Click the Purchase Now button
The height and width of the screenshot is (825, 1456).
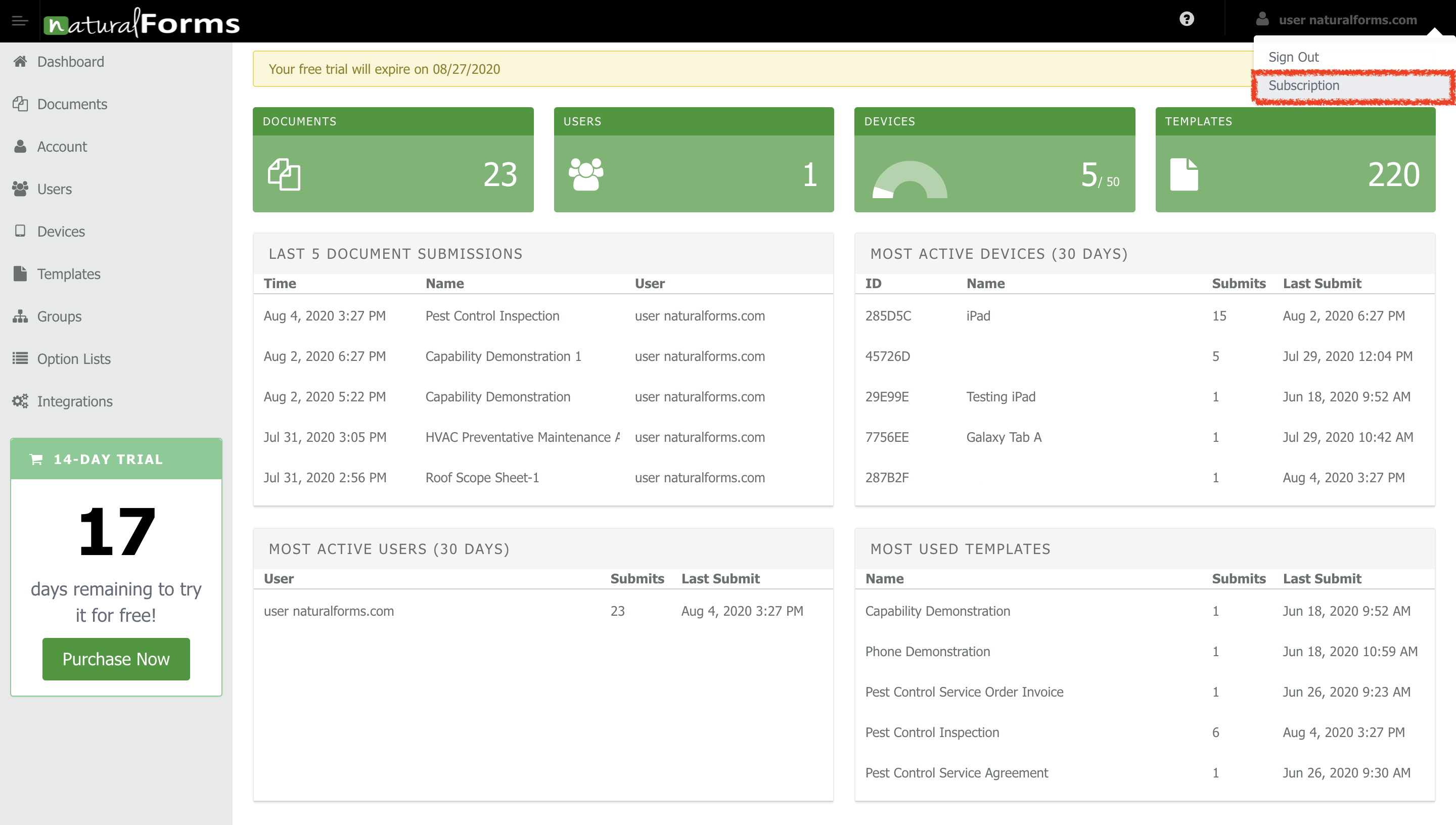116,659
